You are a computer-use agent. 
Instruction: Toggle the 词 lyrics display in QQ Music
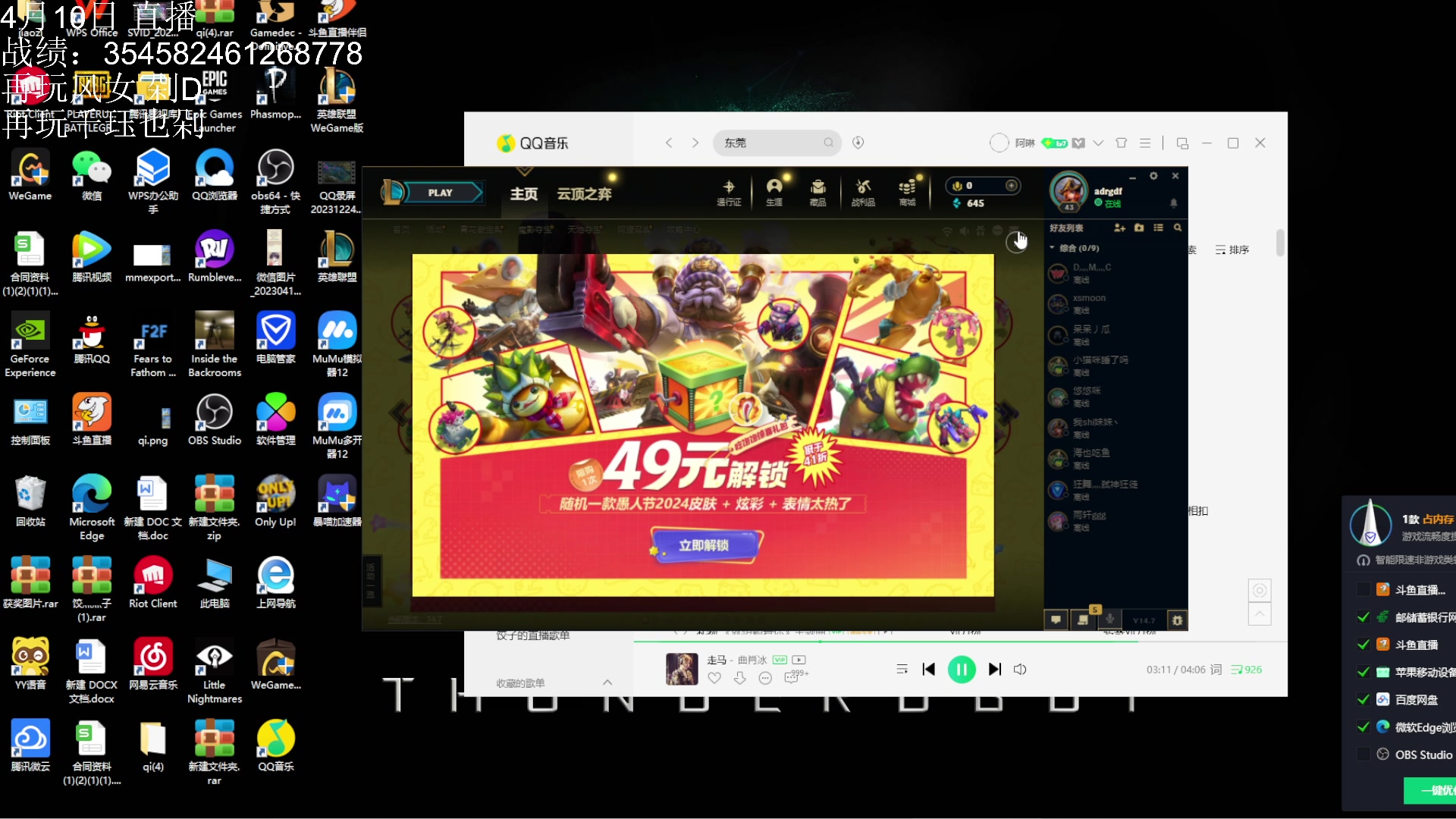[x=1216, y=669]
